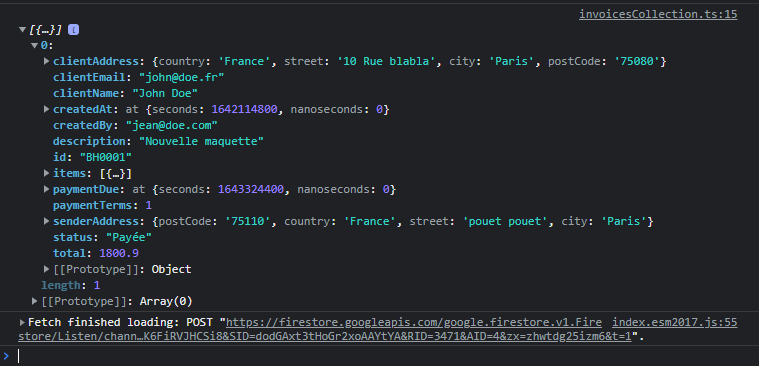Select the description value "Nouvelle maquette"
The image size is (759, 366).
click(201, 141)
